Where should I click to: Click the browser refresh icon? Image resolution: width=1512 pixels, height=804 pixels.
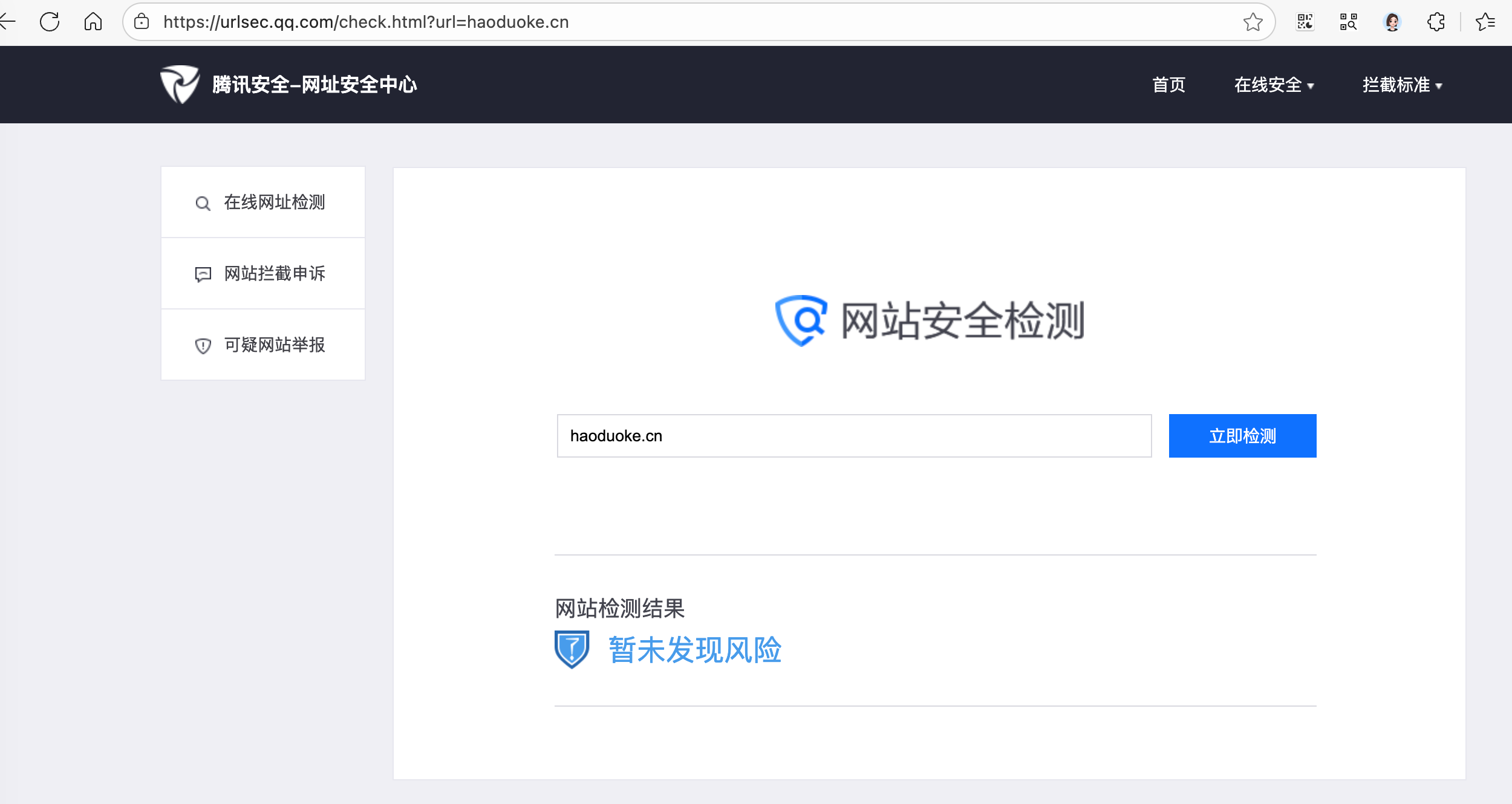50,22
